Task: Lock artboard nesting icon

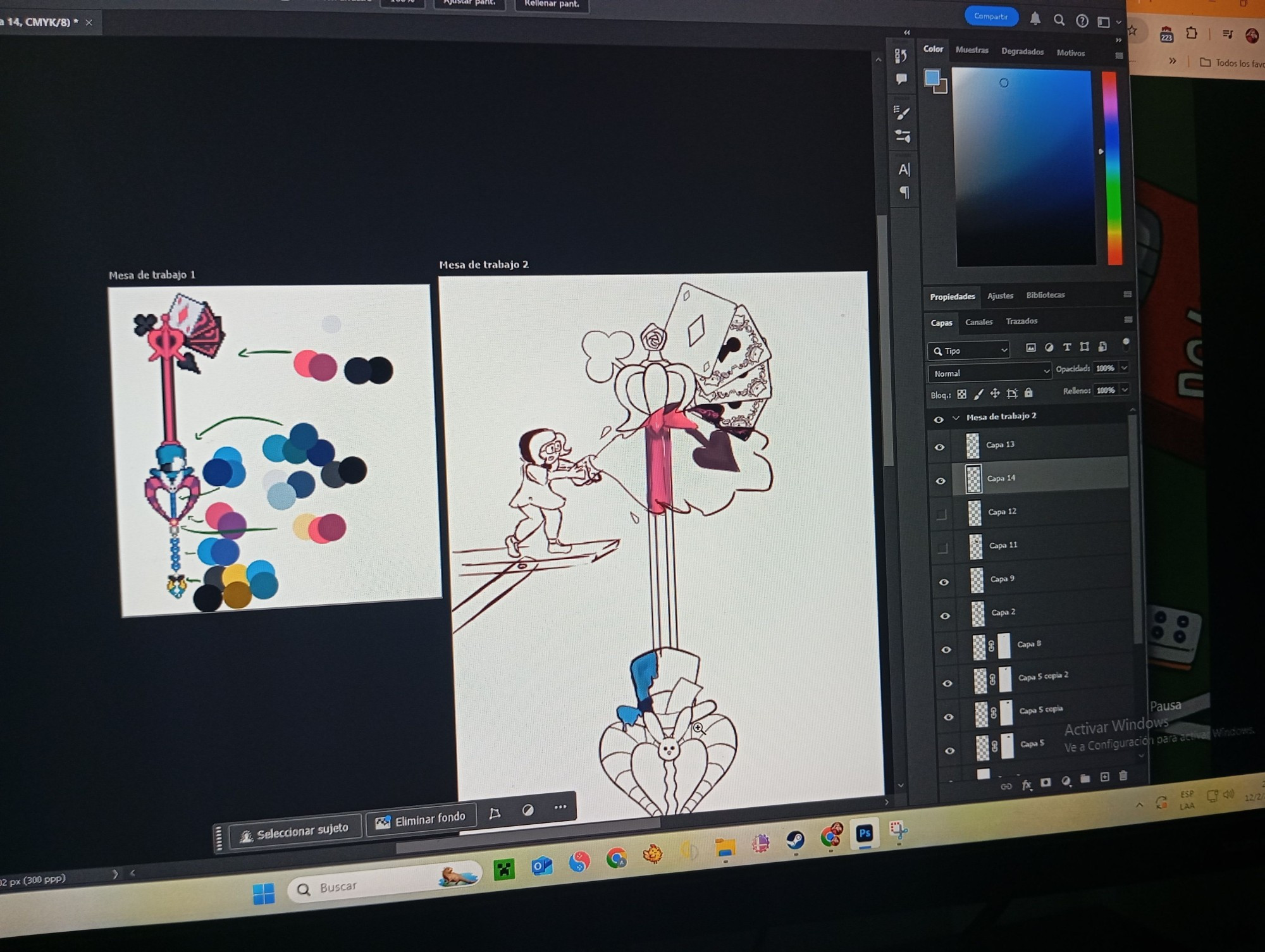Action: pos(1012,393)
